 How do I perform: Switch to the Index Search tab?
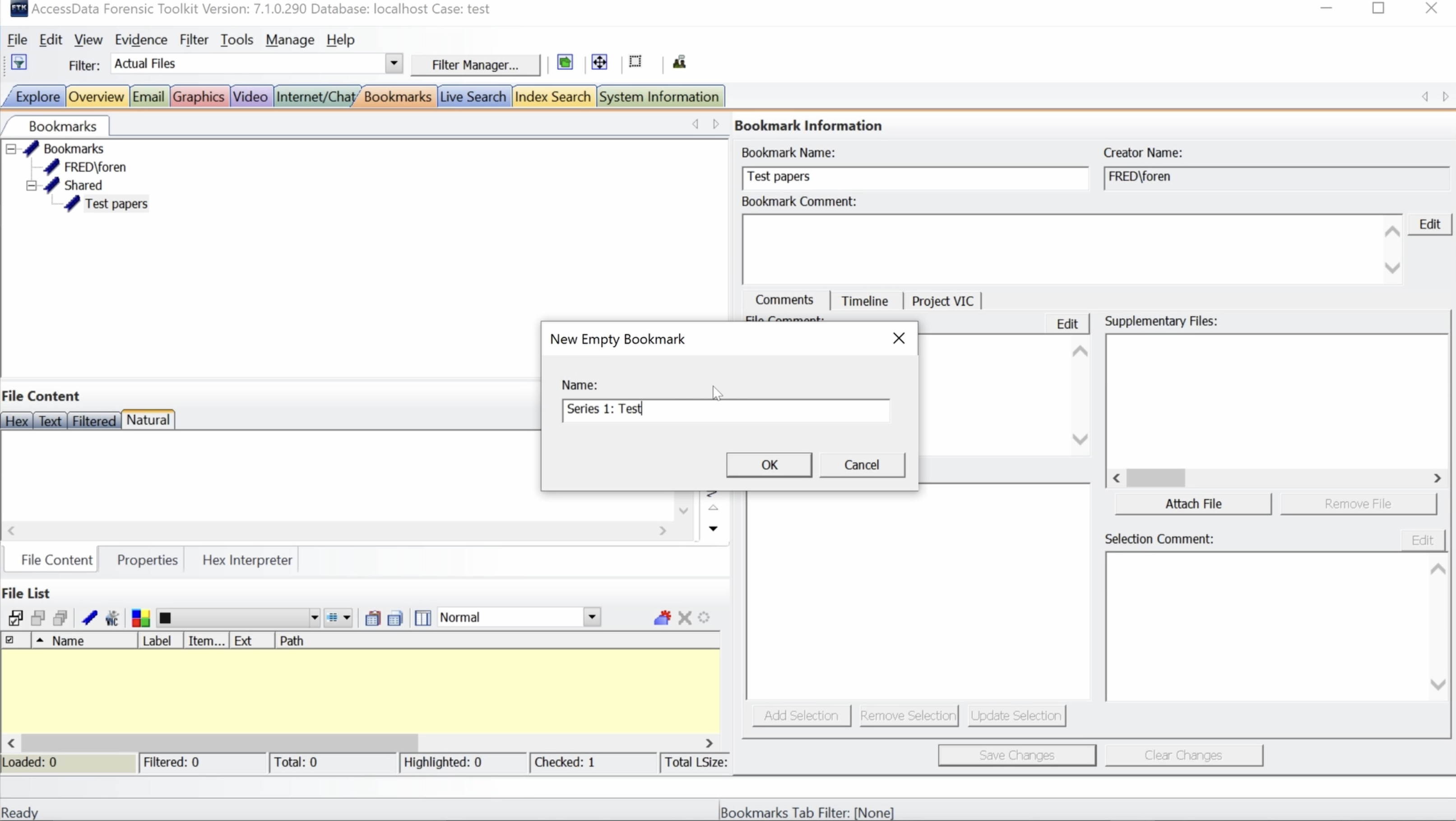[x=553, y=97]
